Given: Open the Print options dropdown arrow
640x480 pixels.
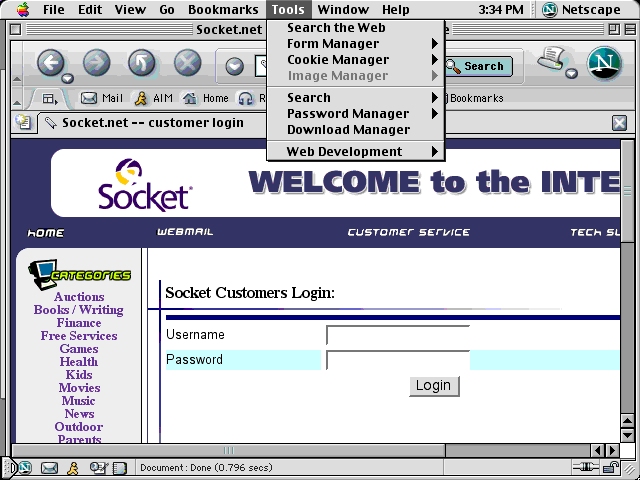Looking at the screenshot, I should 571,73.
